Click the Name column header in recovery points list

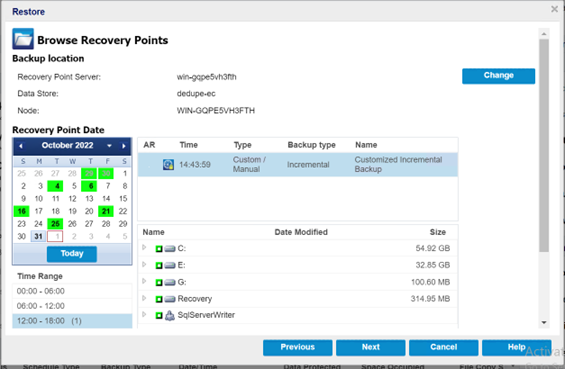click(x=366, y=145)
